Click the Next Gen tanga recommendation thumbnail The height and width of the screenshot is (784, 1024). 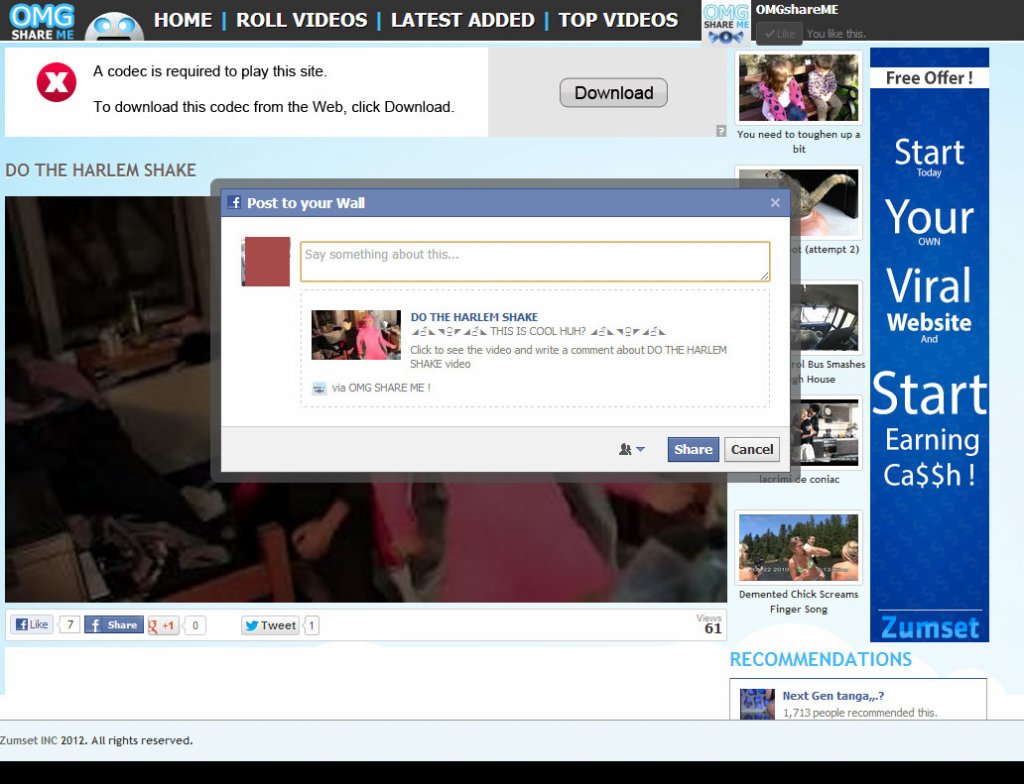758,704
